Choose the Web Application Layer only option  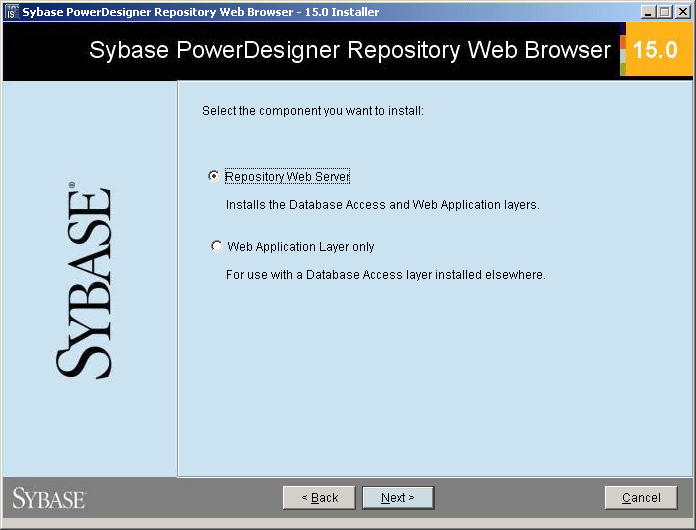tap(217, 246)
